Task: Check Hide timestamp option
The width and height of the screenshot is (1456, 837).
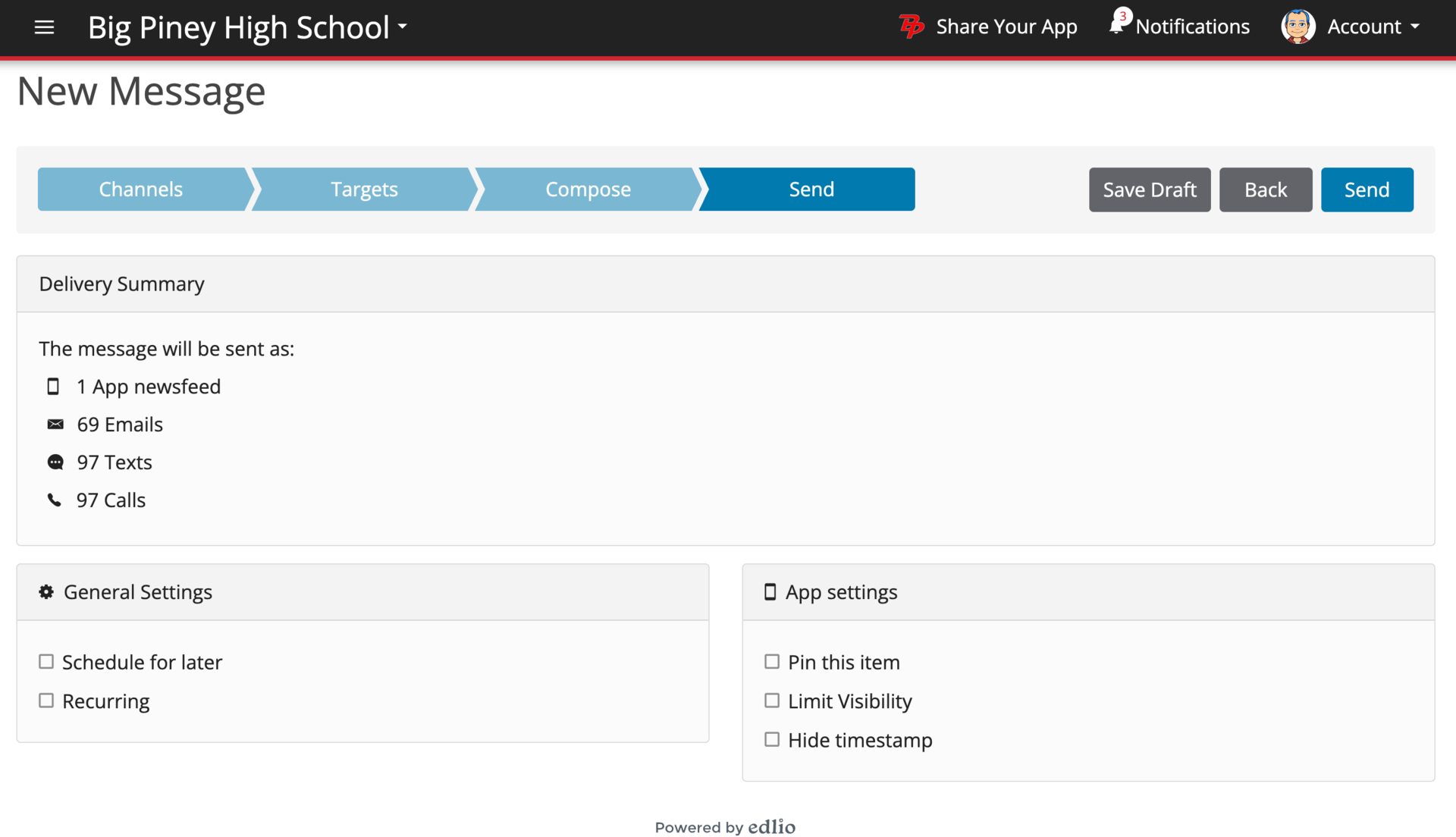Action: 772,740
